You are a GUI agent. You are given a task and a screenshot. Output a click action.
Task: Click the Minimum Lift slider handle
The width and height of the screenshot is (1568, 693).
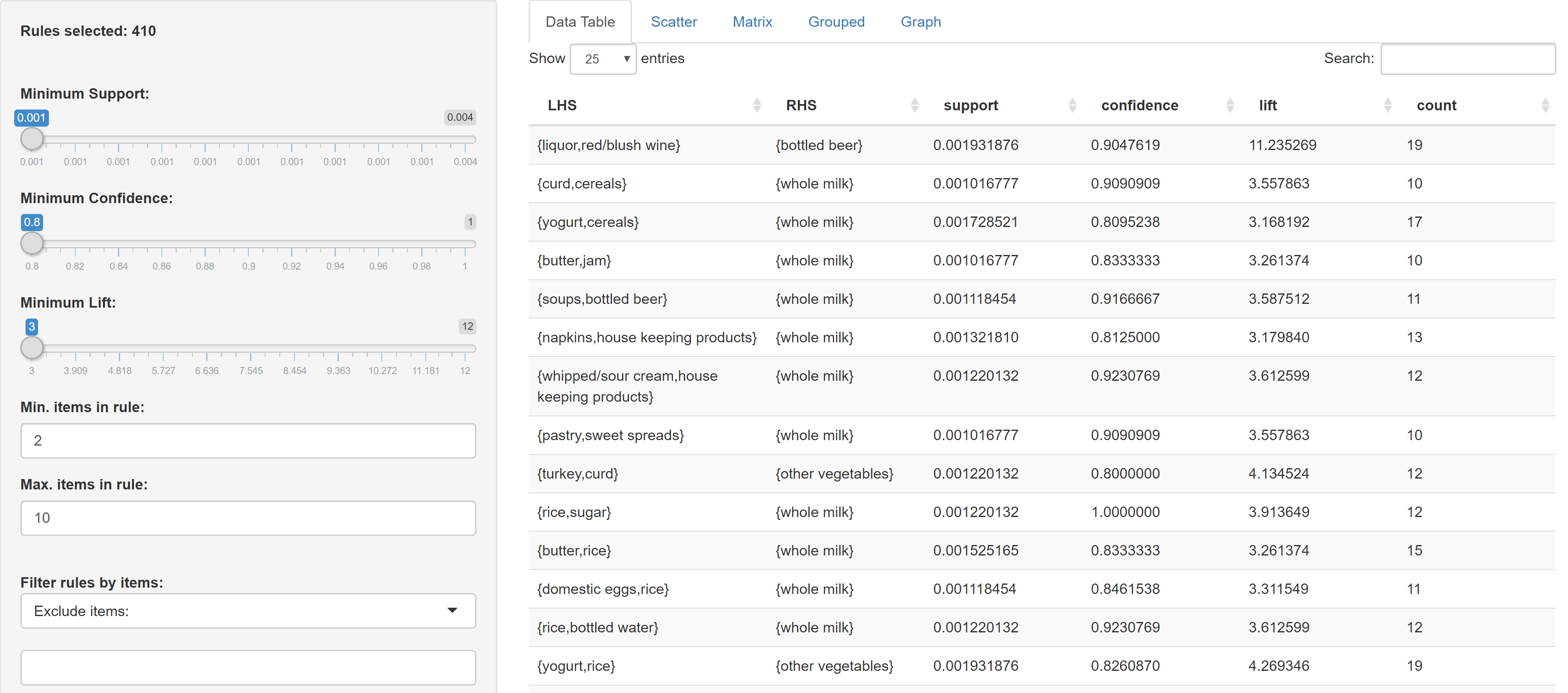(x=32, y=348)
